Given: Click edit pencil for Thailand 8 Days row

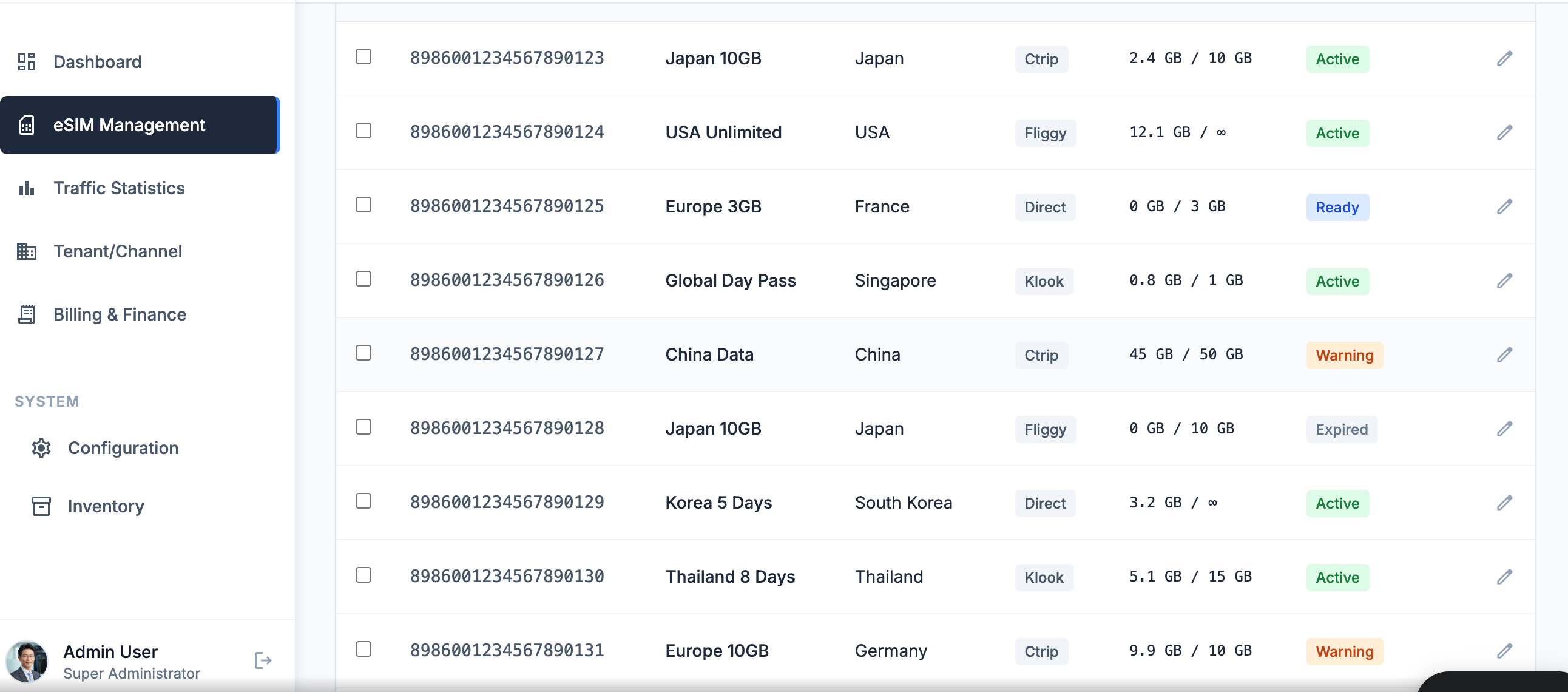Looking at the screenshot, I should (1504, 577).
